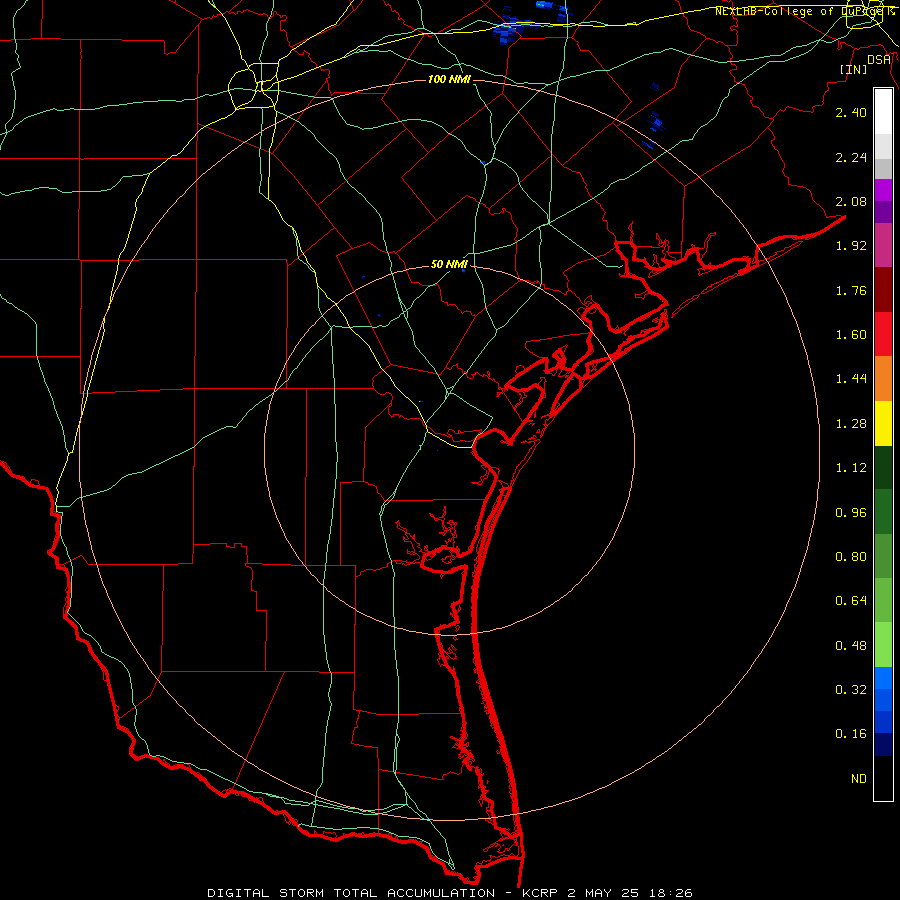Click the 1.12 legend value

(851, 468)
